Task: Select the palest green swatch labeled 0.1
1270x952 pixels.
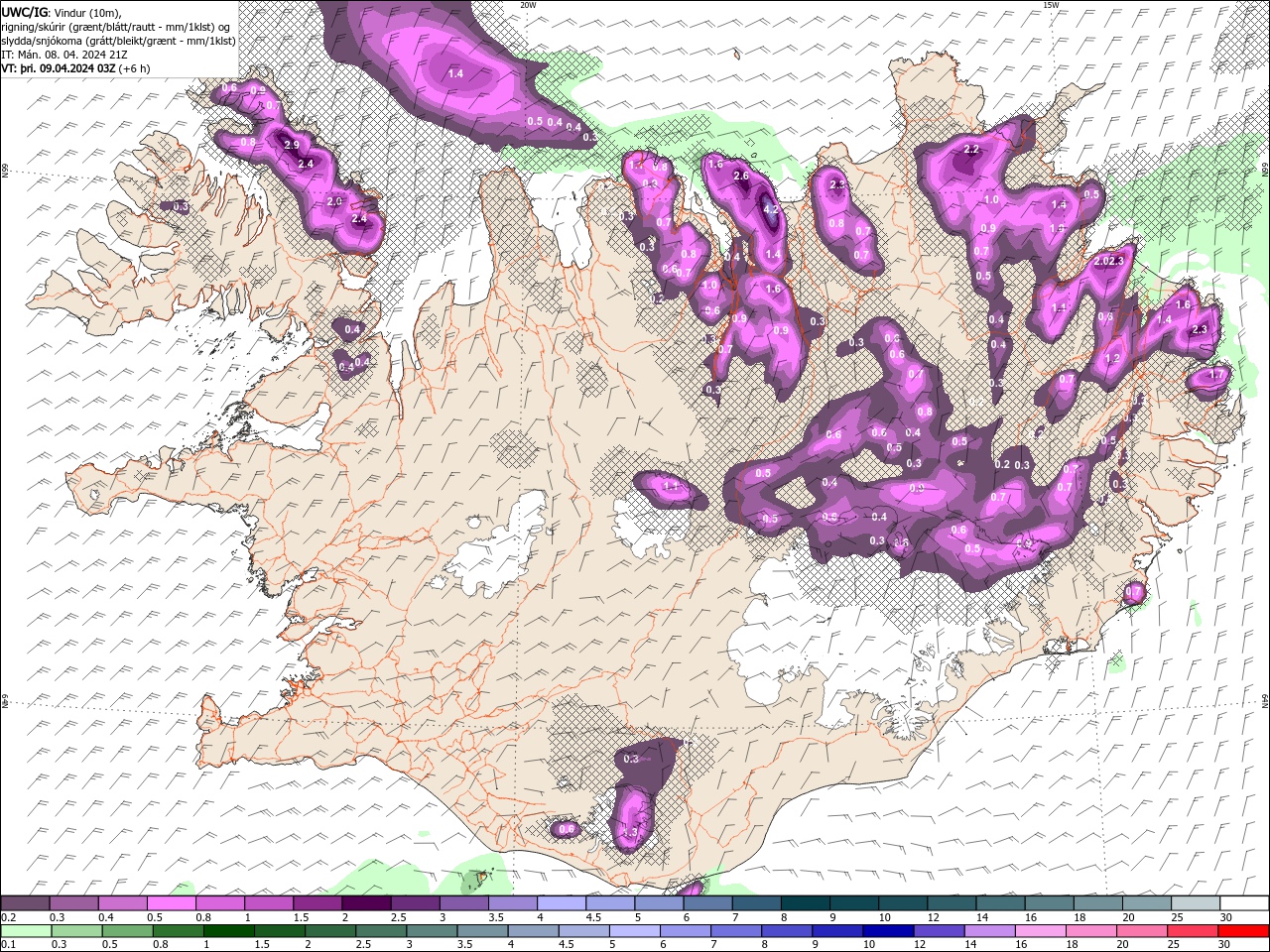Action: 26,931
